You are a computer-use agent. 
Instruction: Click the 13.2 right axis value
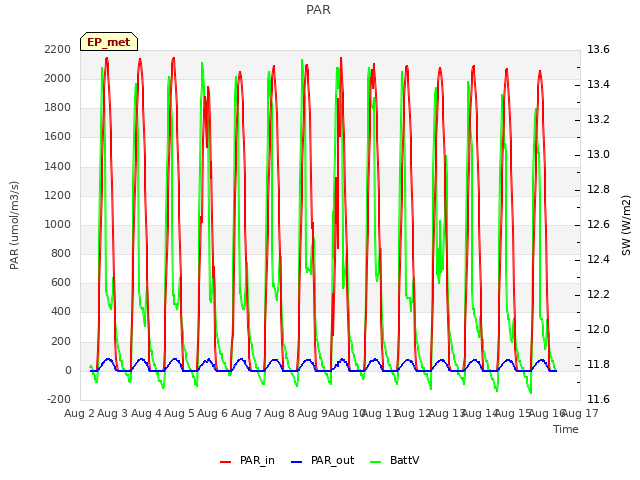(x=598, y=119)
